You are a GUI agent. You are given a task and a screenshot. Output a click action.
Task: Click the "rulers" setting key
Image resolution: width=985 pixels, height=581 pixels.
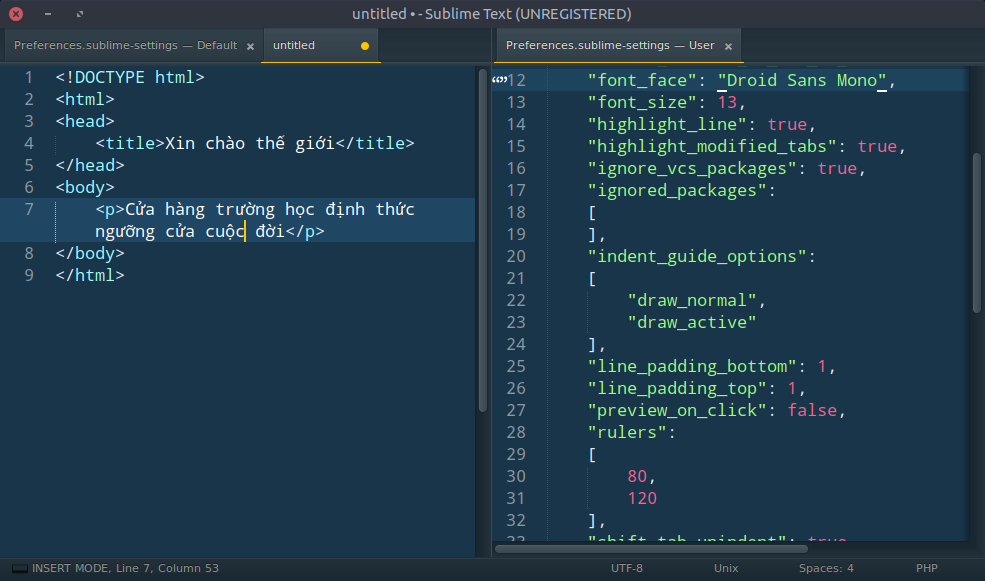[627, 432]
